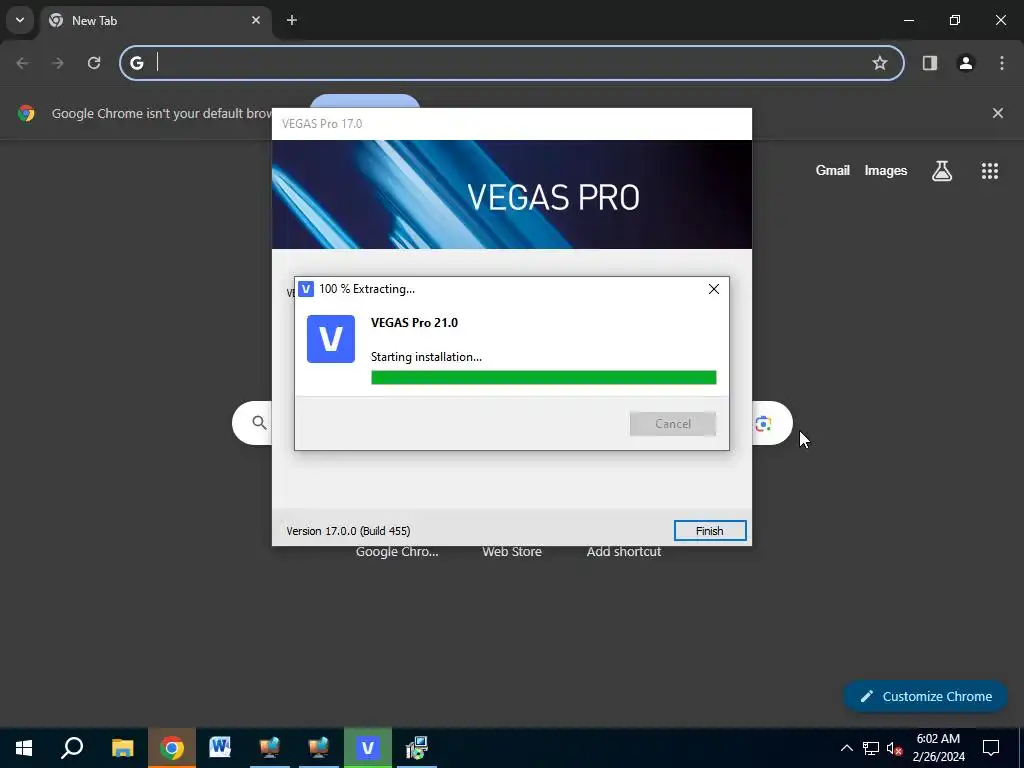Click first installer monitor icon in taskbar

coord(270,748)
